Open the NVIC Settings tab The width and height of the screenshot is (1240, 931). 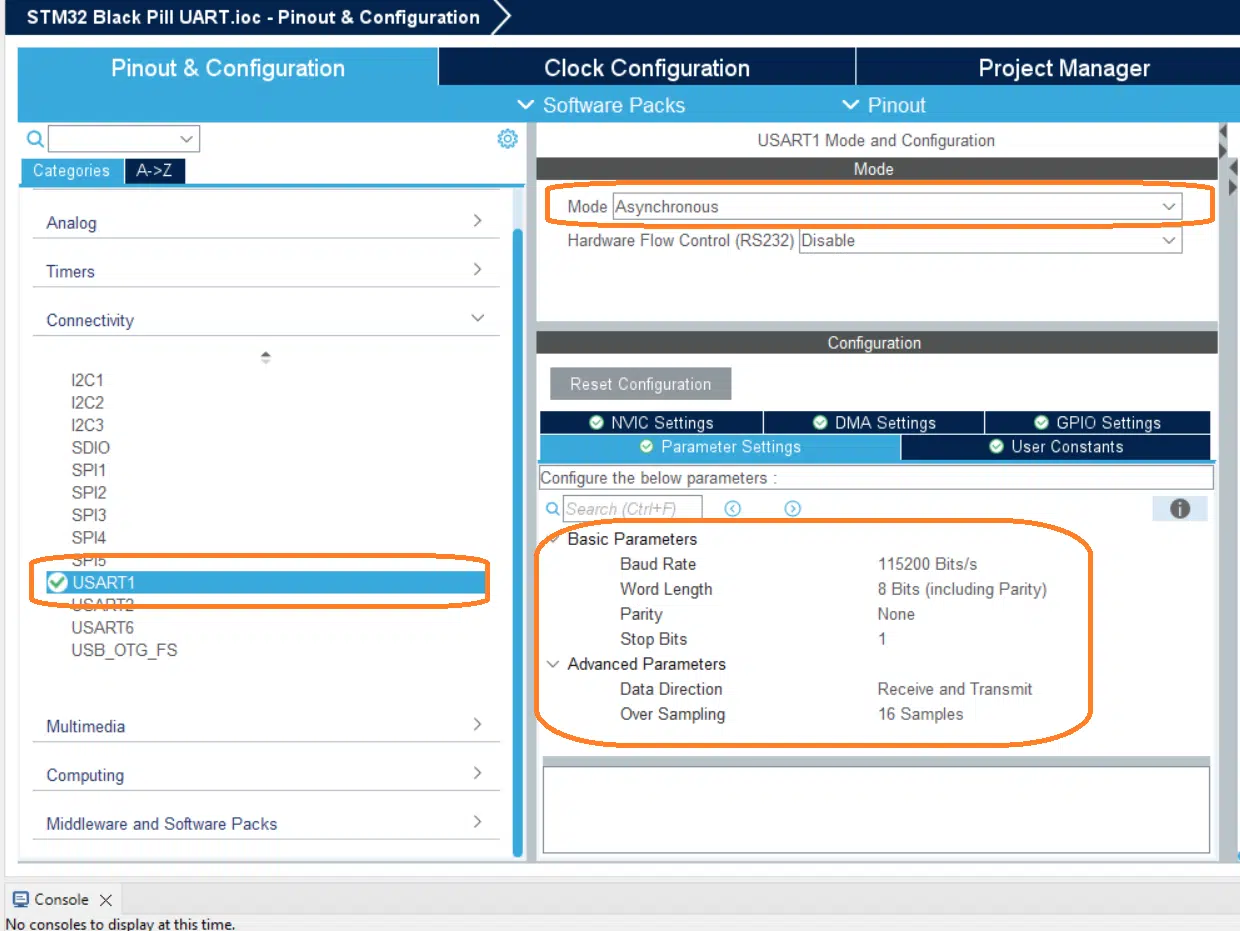[x=651, y=423]
